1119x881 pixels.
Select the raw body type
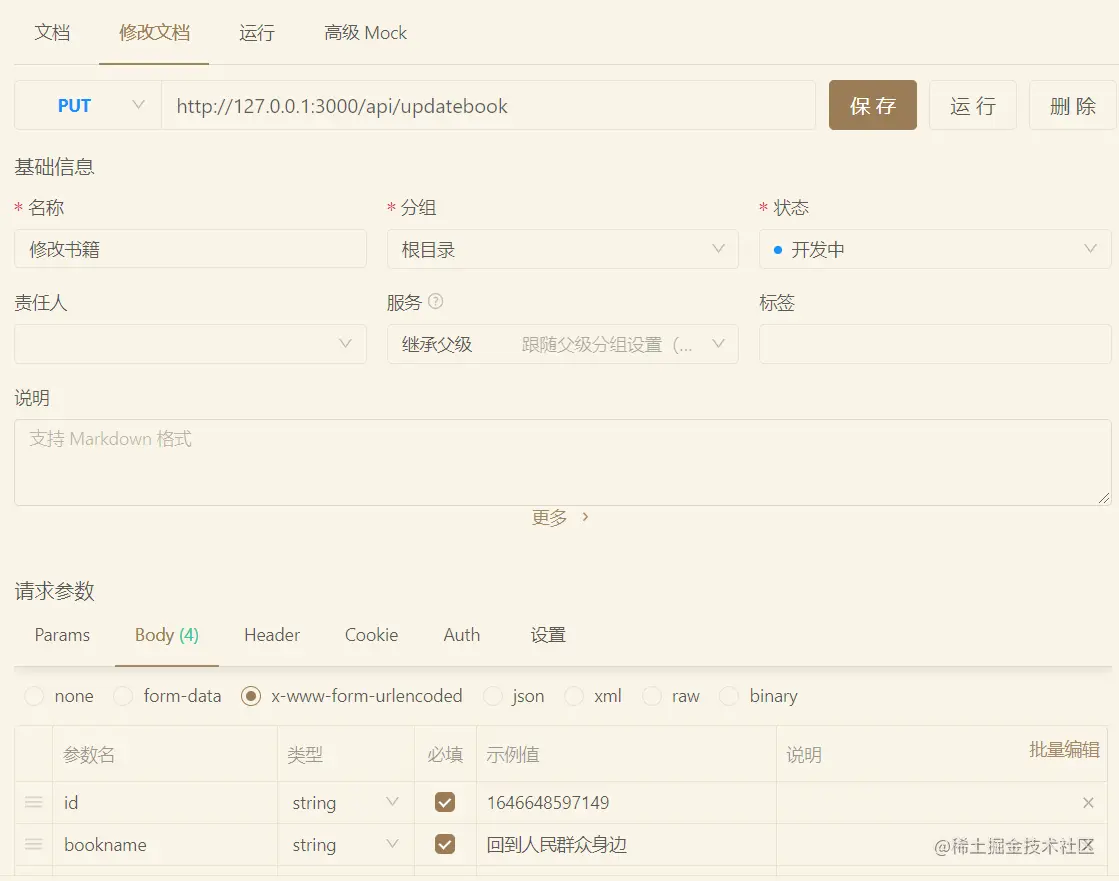pos(652,696)
